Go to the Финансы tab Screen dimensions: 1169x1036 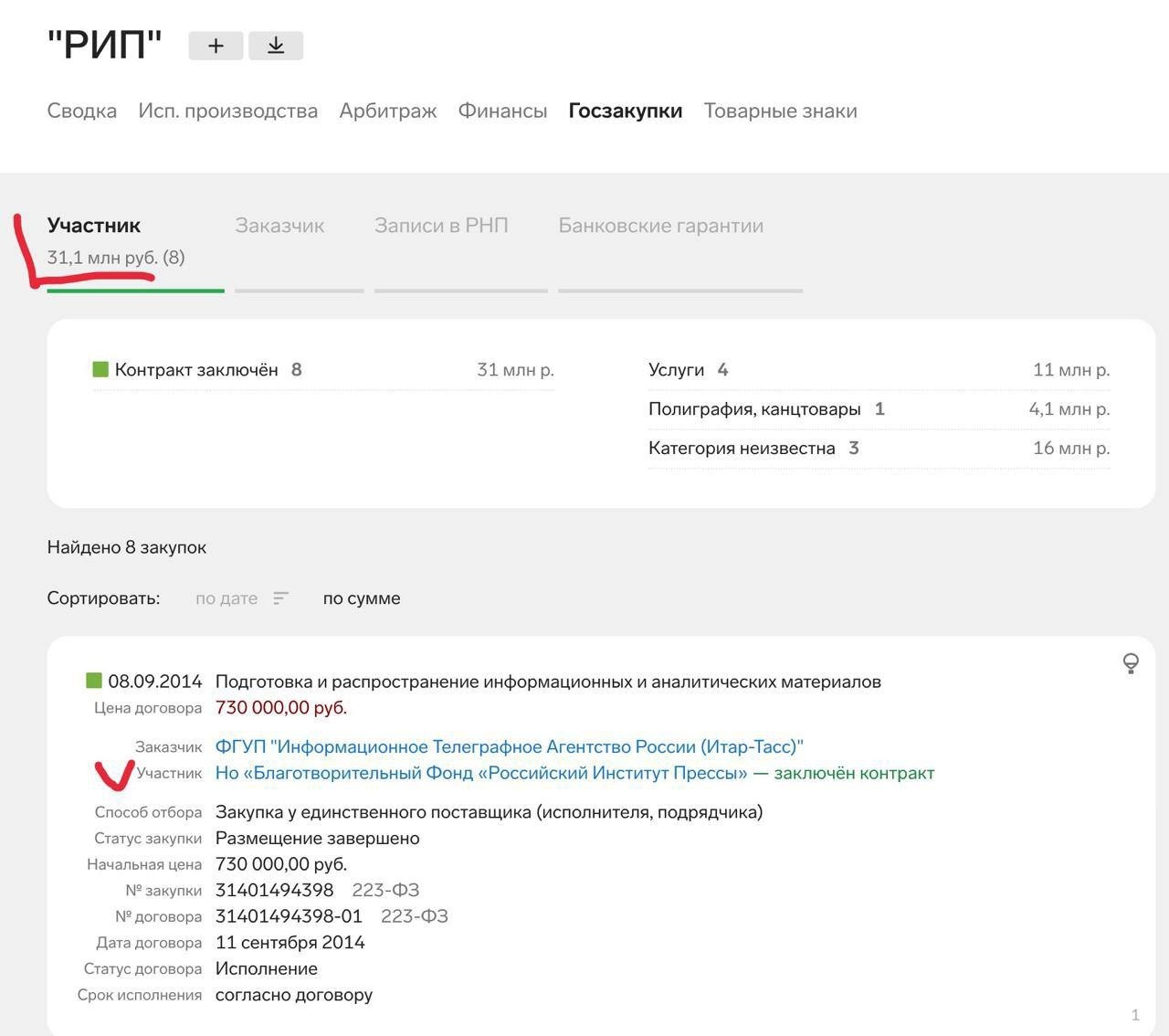[x=502, y=111]
